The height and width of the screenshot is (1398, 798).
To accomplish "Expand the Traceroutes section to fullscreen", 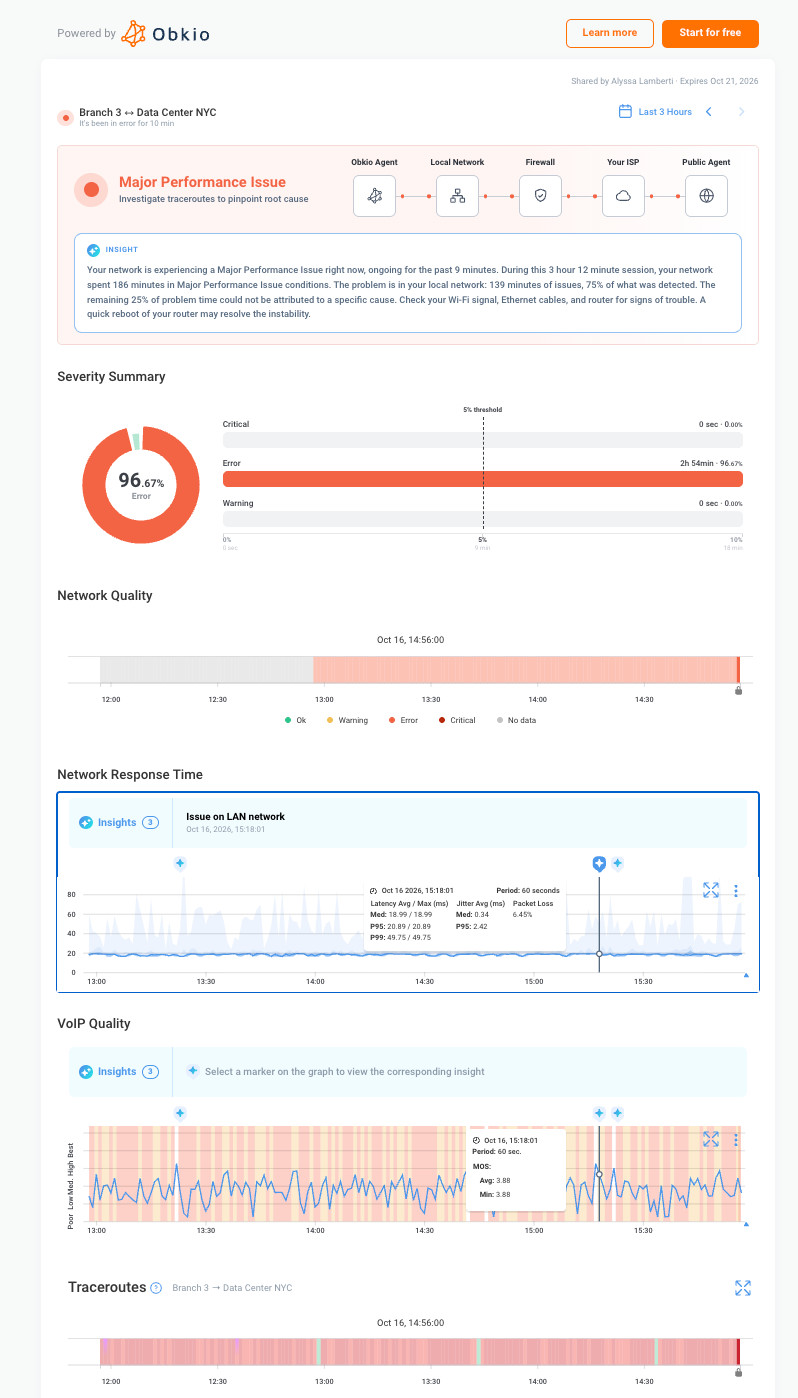I will point(743,1288).
